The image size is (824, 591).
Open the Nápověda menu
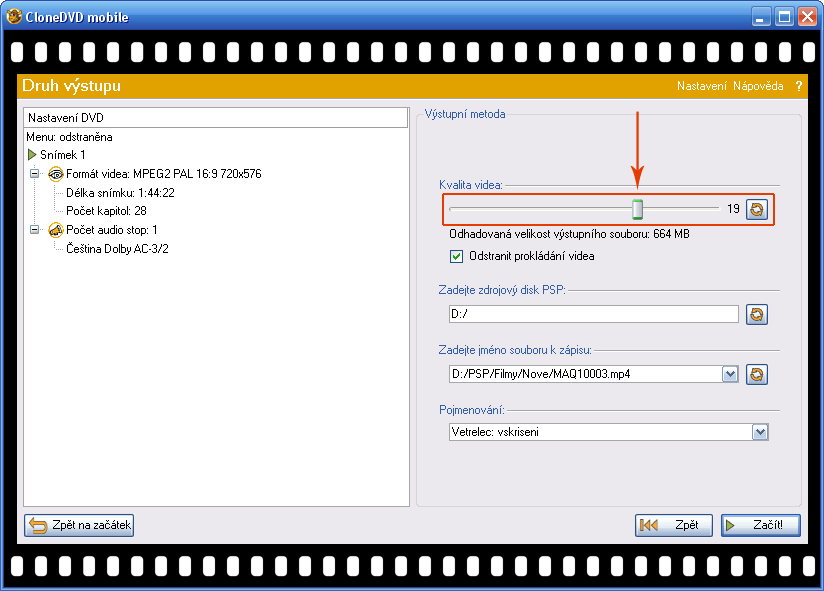[x=758, y=87]
